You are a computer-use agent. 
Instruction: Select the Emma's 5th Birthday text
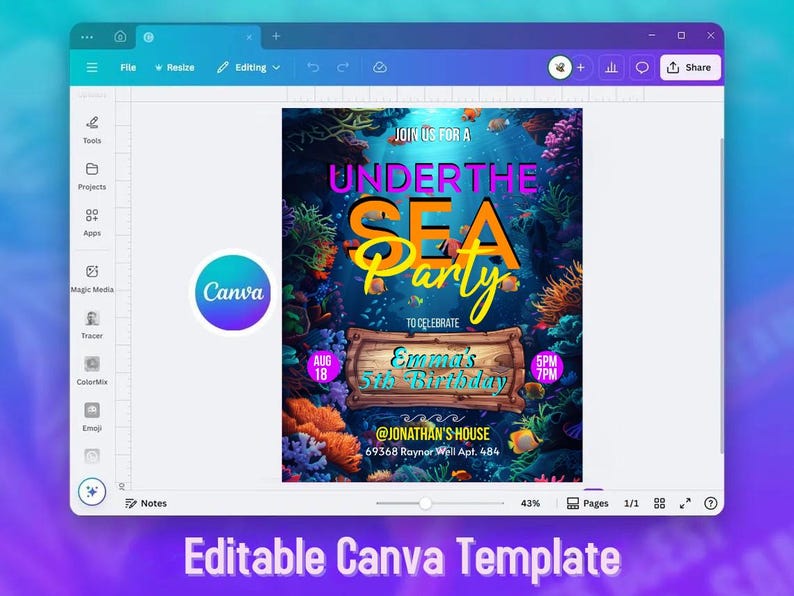pos(433,371)
